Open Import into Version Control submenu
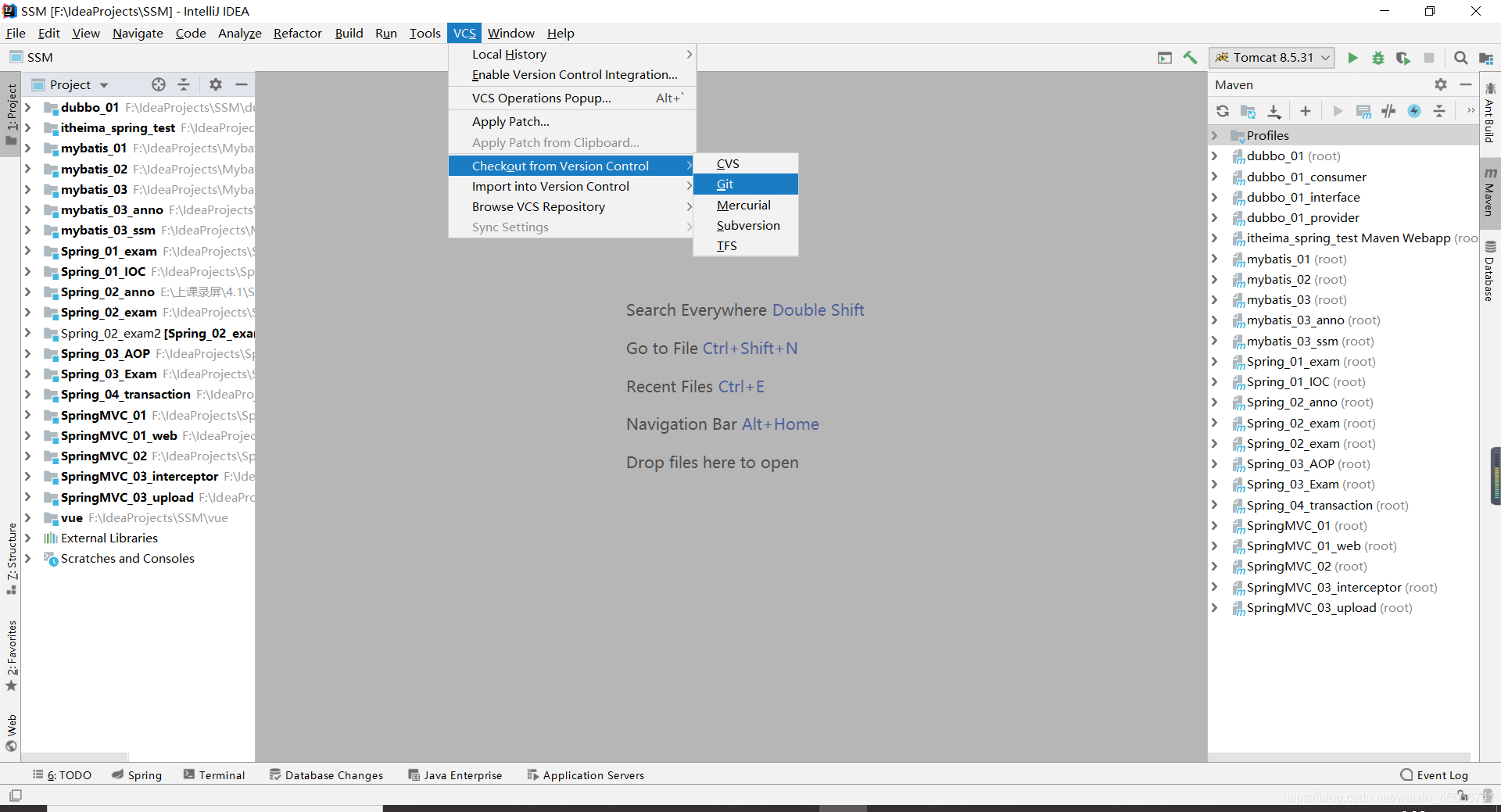Viewport: 1501px width, 812px height. [x=572, y=186]
